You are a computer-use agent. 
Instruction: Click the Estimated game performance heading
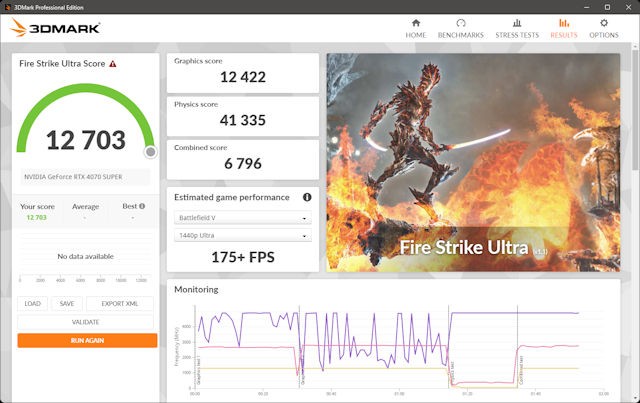click(x=231, y=198)
